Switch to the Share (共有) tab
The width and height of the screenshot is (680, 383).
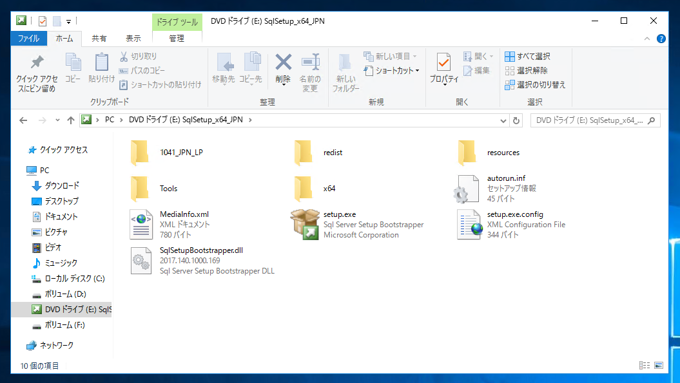tap(99, 38)
